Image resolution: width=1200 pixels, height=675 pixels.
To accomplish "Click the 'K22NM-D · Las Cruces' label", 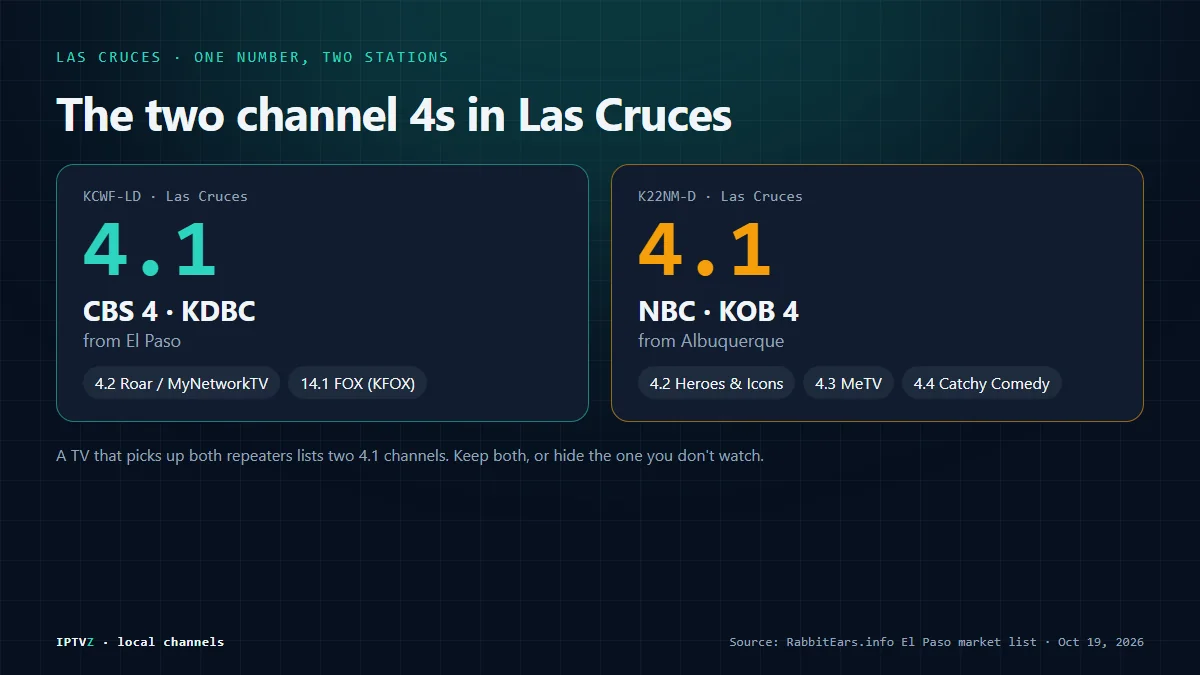I will coord(720,196).
